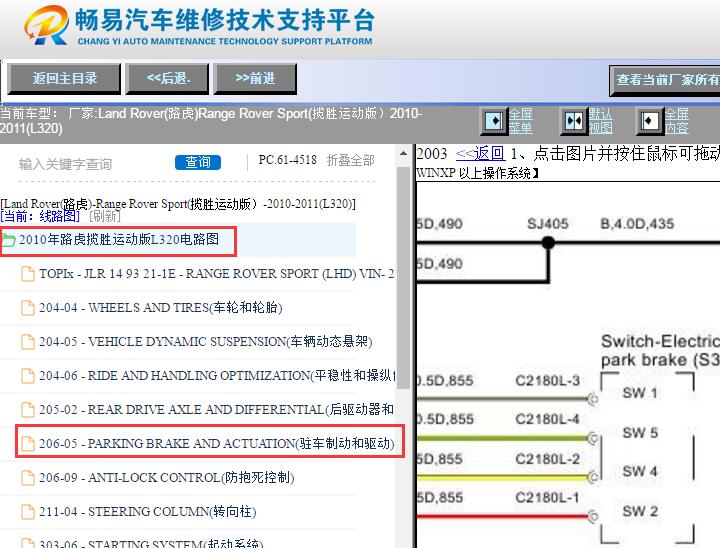Open 206-09 ANTI-LOCK CONTROL entry
This screenshot has height=548, width=720.
coord(167,478)
